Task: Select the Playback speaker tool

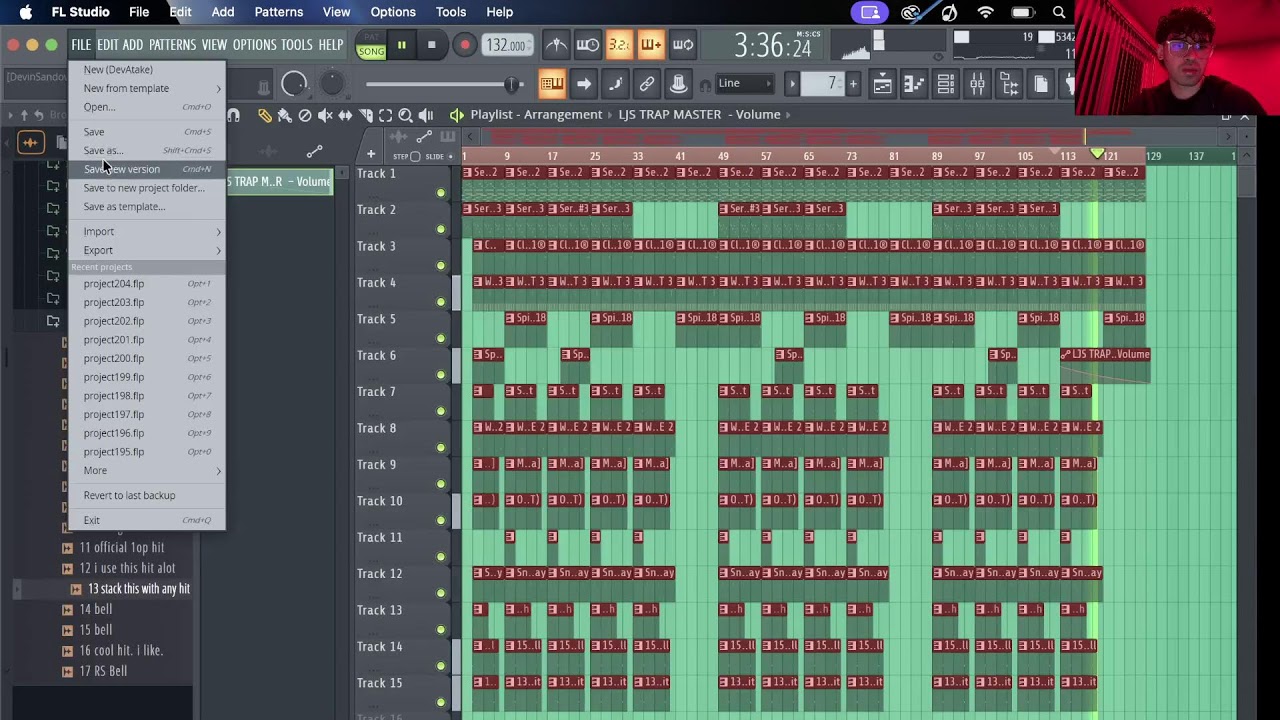Action: (426, 116)
